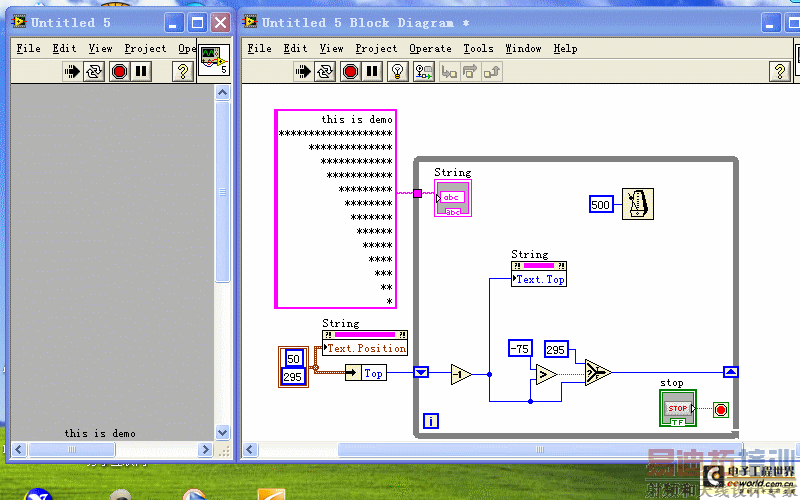Click Run Continuously in Block Diagram toolbar
Screen dimensions: 800x500
click(x=326, y=71)
